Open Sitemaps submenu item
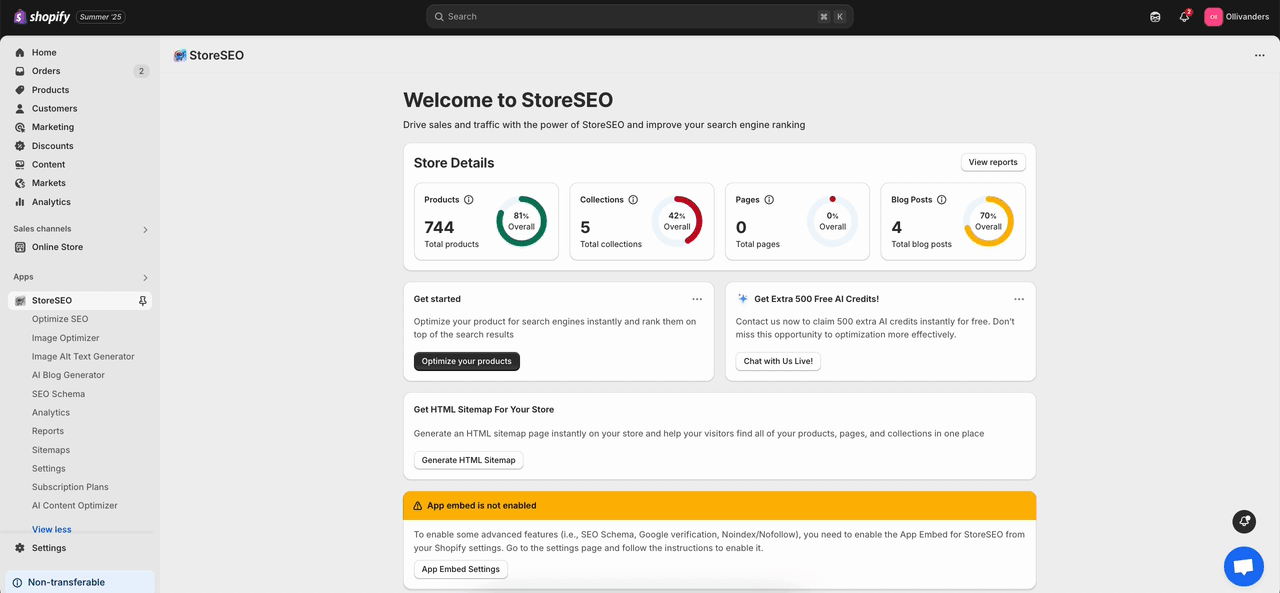Viewport: 1280px width, 593px height. click(x=51, y=450)
